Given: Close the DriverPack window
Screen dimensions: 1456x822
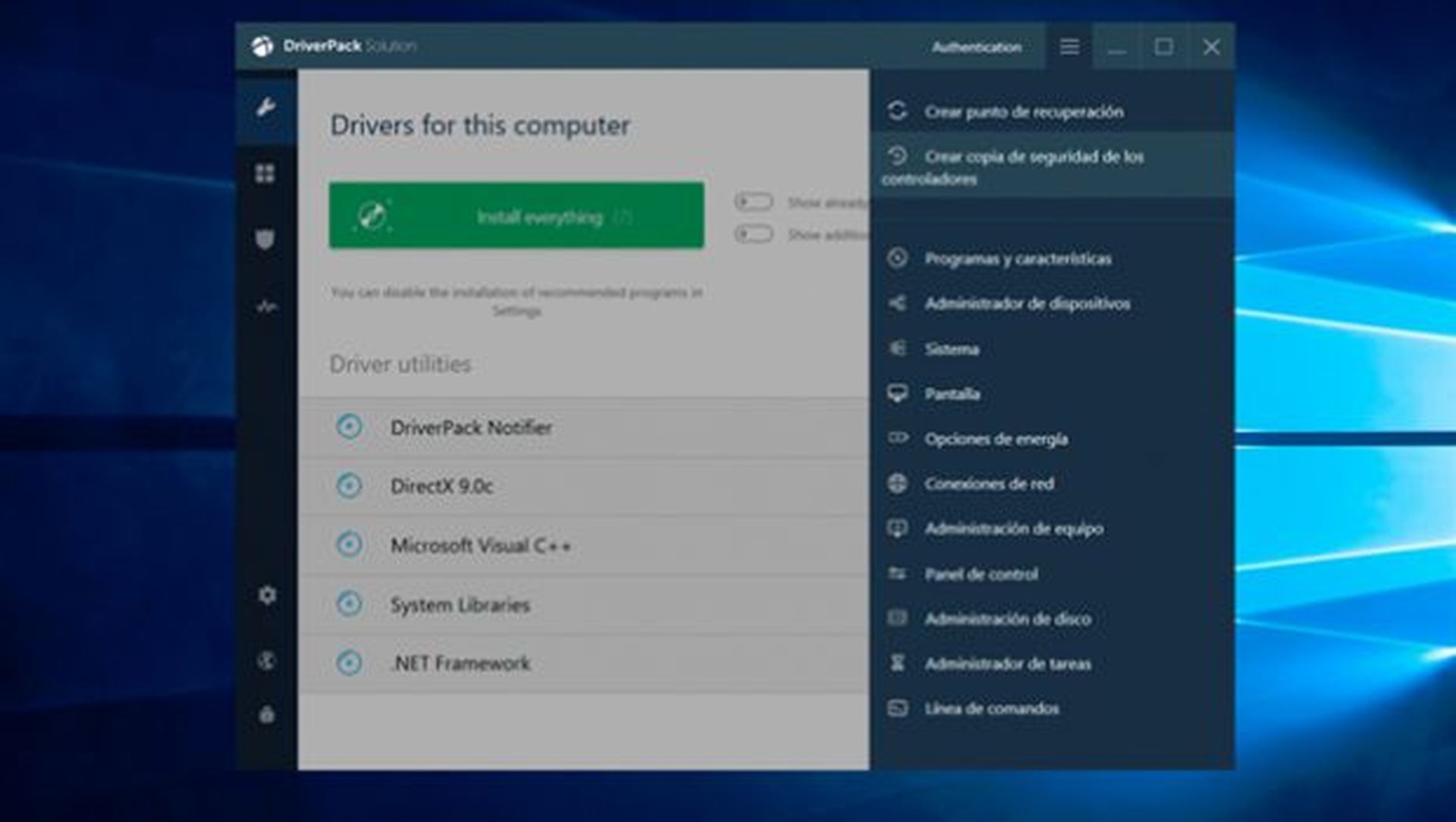Looking at the screenshot, I should 1212,47.
